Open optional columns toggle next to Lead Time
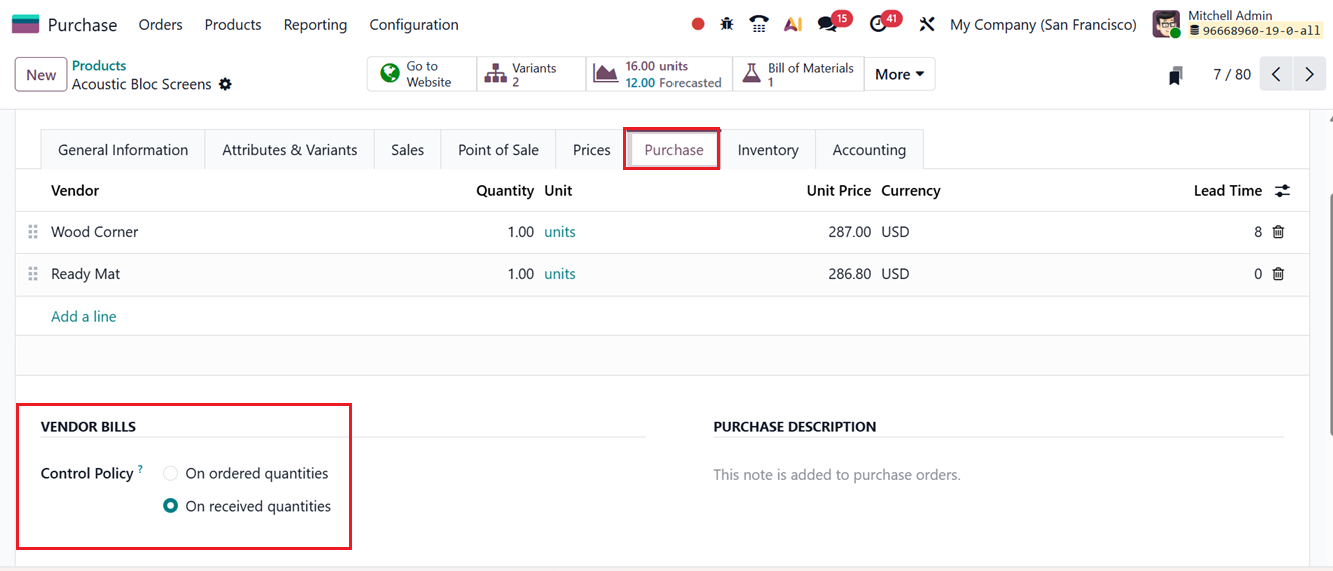The height and width of the screenshot is (571, 1333). point(1282,190)
